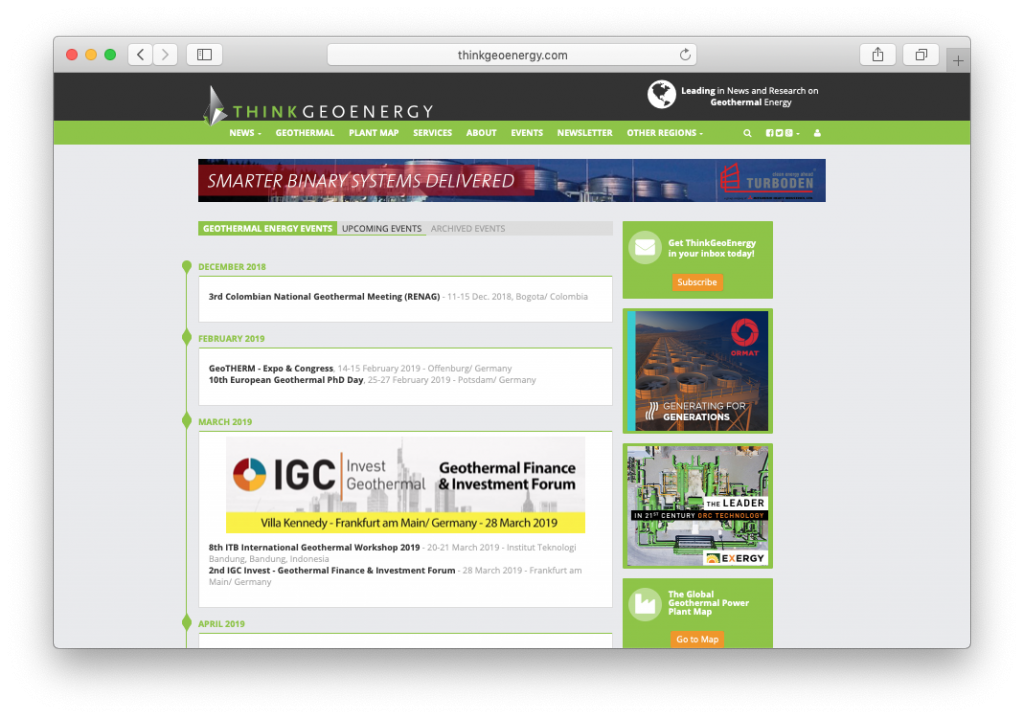Expand the Other Regions dropdown
1024x719 pixels.
click(664, 133)
